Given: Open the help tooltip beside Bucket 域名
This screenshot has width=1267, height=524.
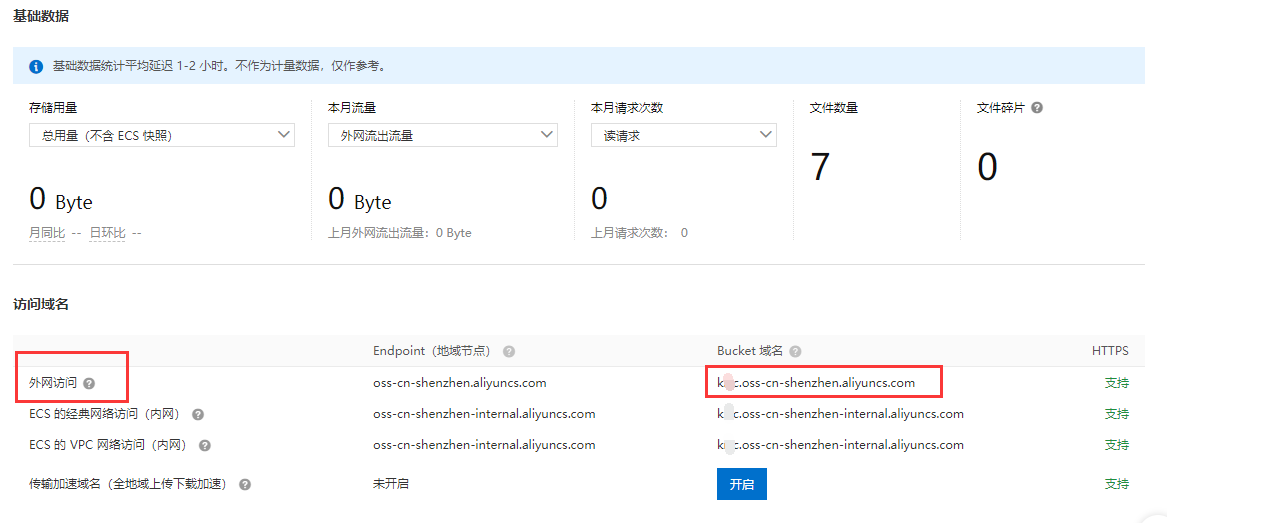Looking at the screenshot, I should coord(795,352).
